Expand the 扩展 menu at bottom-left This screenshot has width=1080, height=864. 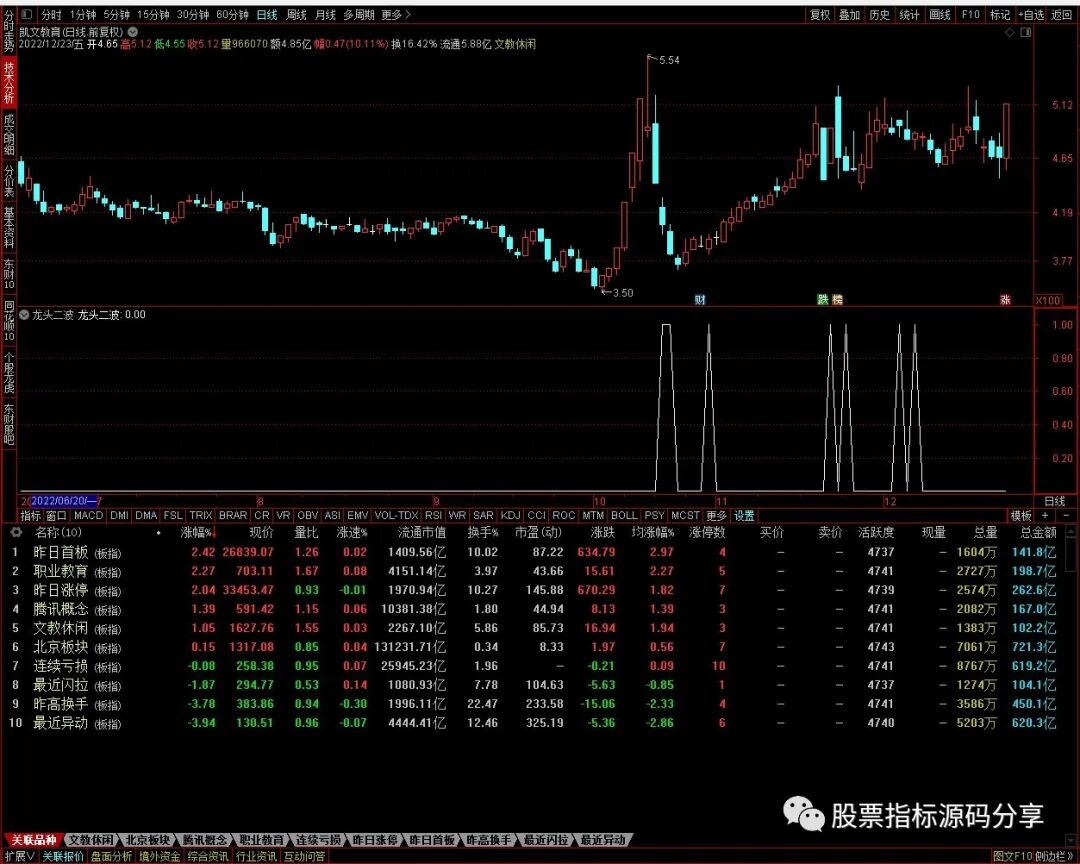pos(20,856)
